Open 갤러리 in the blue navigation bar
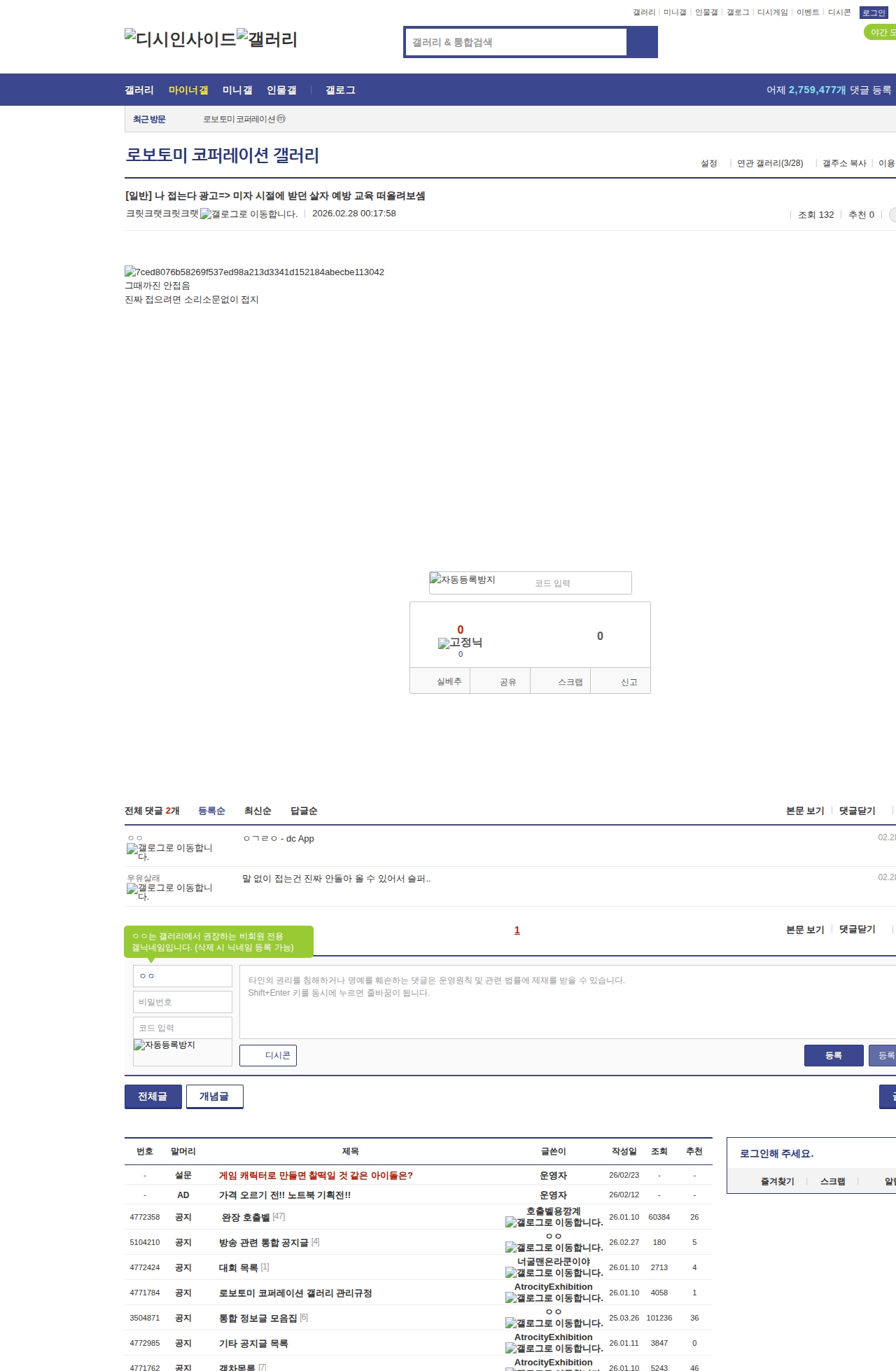 [x=139, y=90]
